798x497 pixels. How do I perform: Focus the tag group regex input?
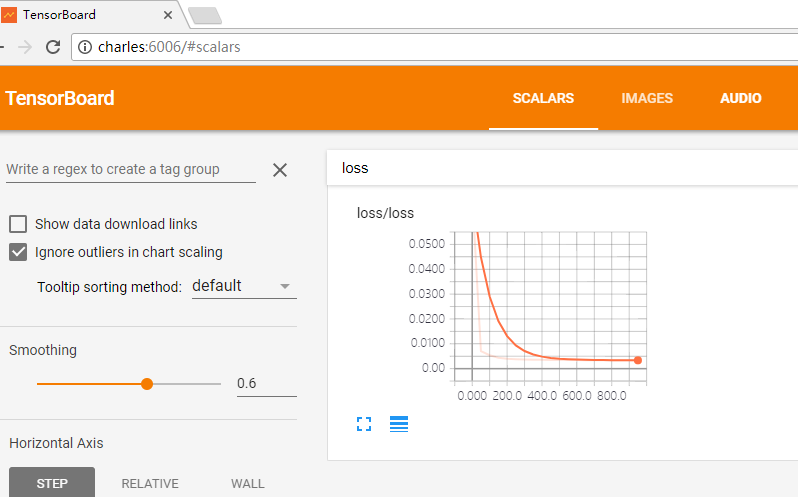(x=131, y=169)
